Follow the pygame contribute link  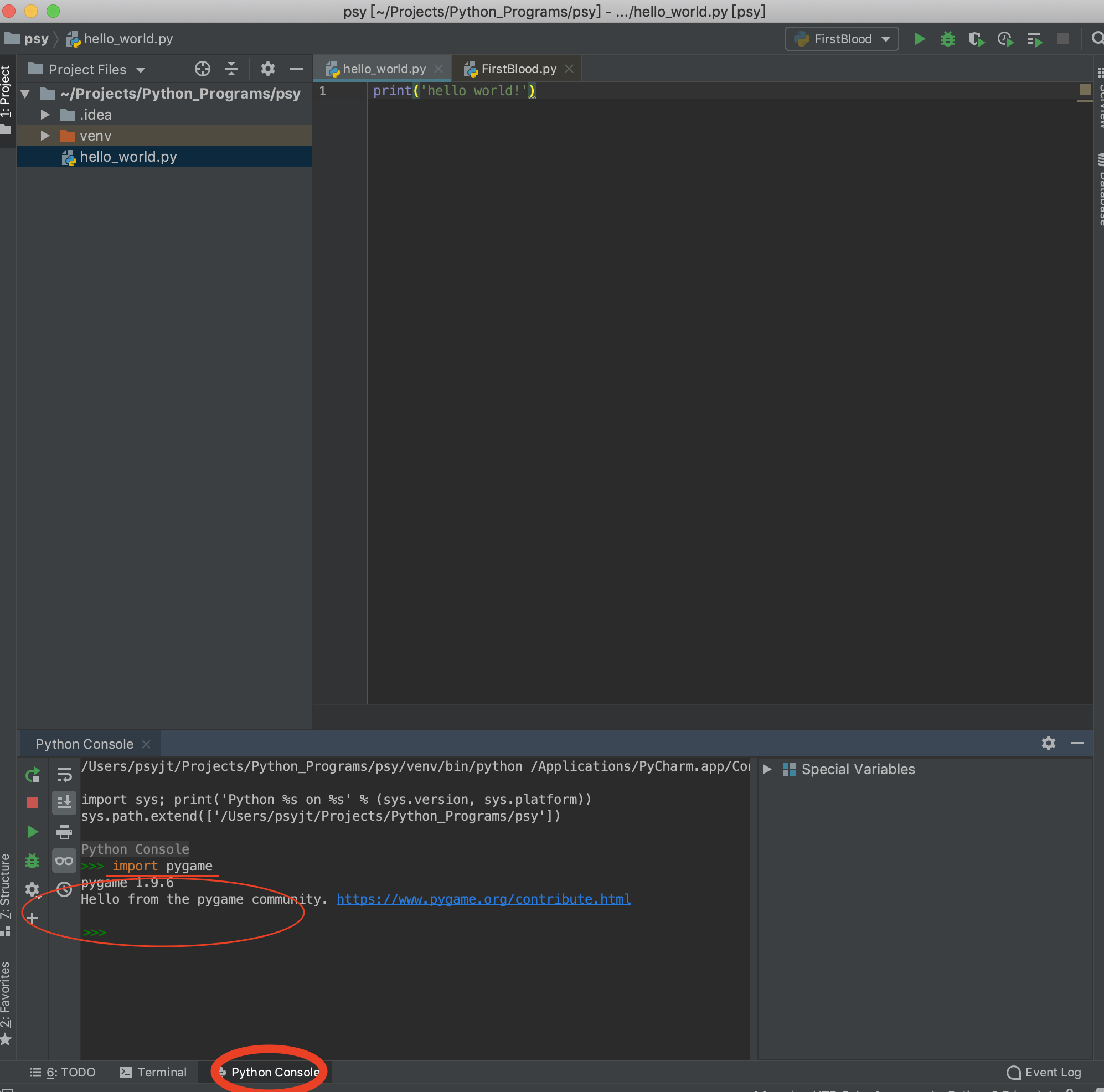[483, 899]
